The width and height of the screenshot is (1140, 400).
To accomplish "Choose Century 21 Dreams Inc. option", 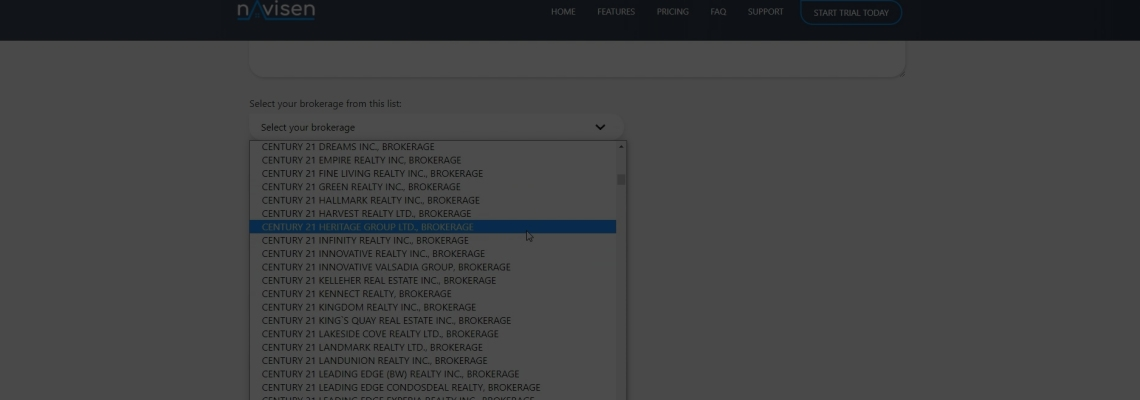I will coord(348,147).
